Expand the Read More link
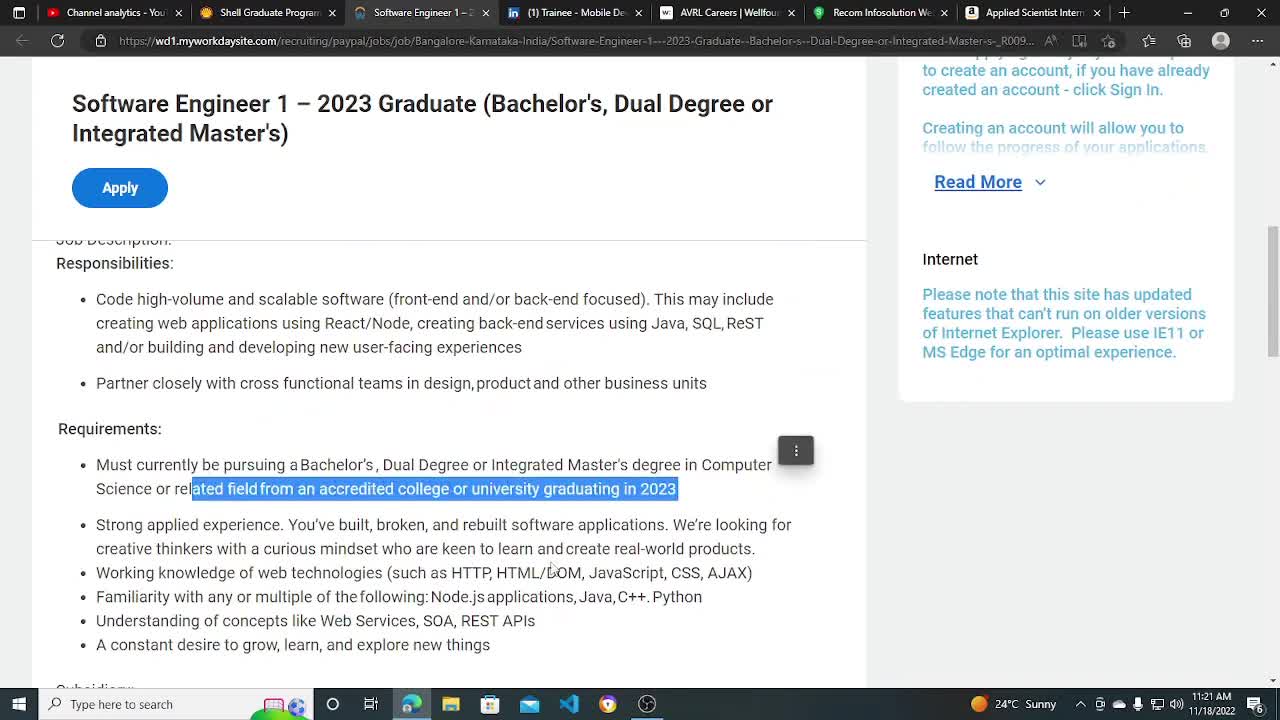 click(x=989, y=182)
